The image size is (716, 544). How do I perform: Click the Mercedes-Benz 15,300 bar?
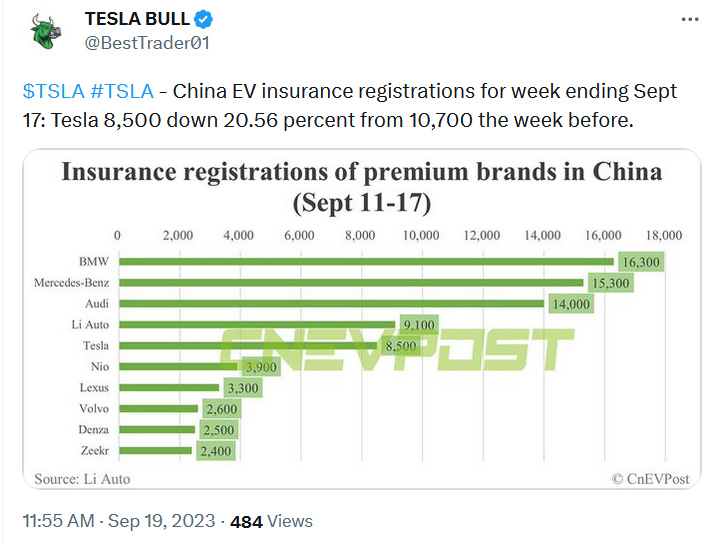[350, 283]
